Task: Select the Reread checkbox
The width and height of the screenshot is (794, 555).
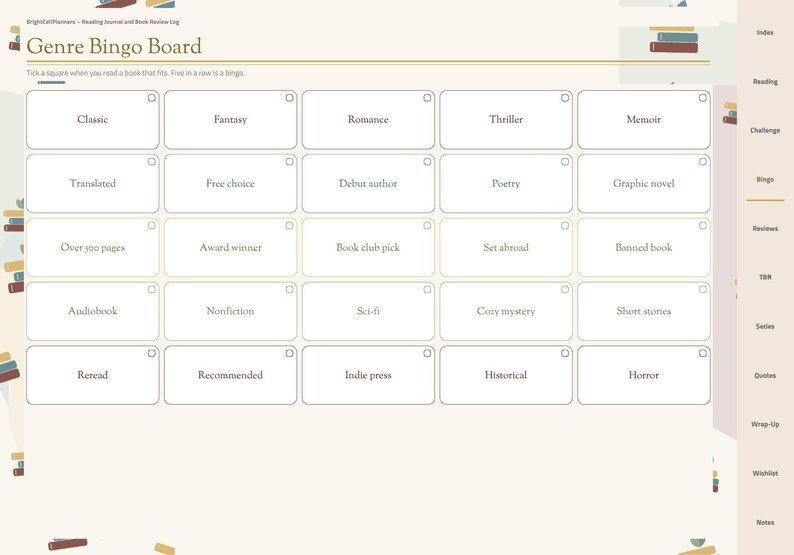Action: [151, 353]
